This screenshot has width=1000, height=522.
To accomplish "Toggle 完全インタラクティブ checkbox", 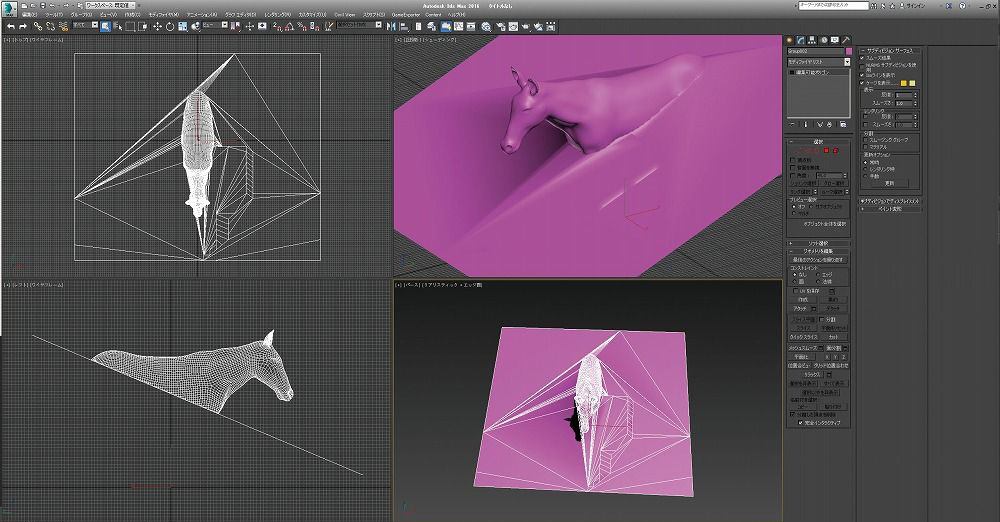I will (800, 422).
